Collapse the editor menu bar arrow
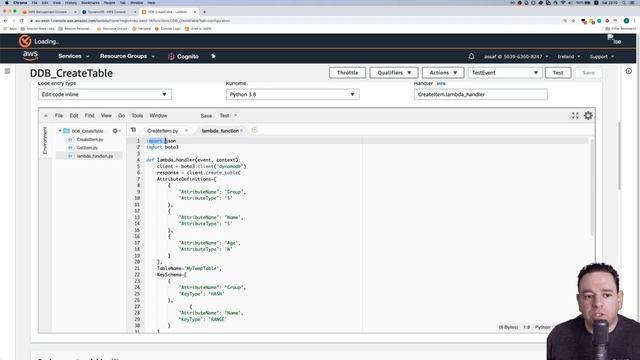 [46, 116]
